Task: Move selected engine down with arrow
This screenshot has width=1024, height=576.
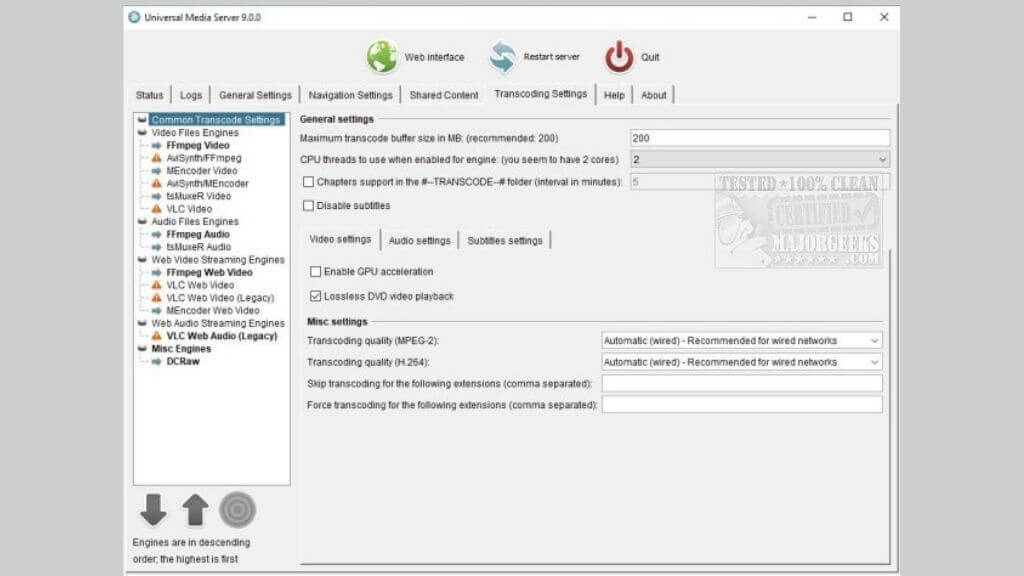Action: pos(153,510)
